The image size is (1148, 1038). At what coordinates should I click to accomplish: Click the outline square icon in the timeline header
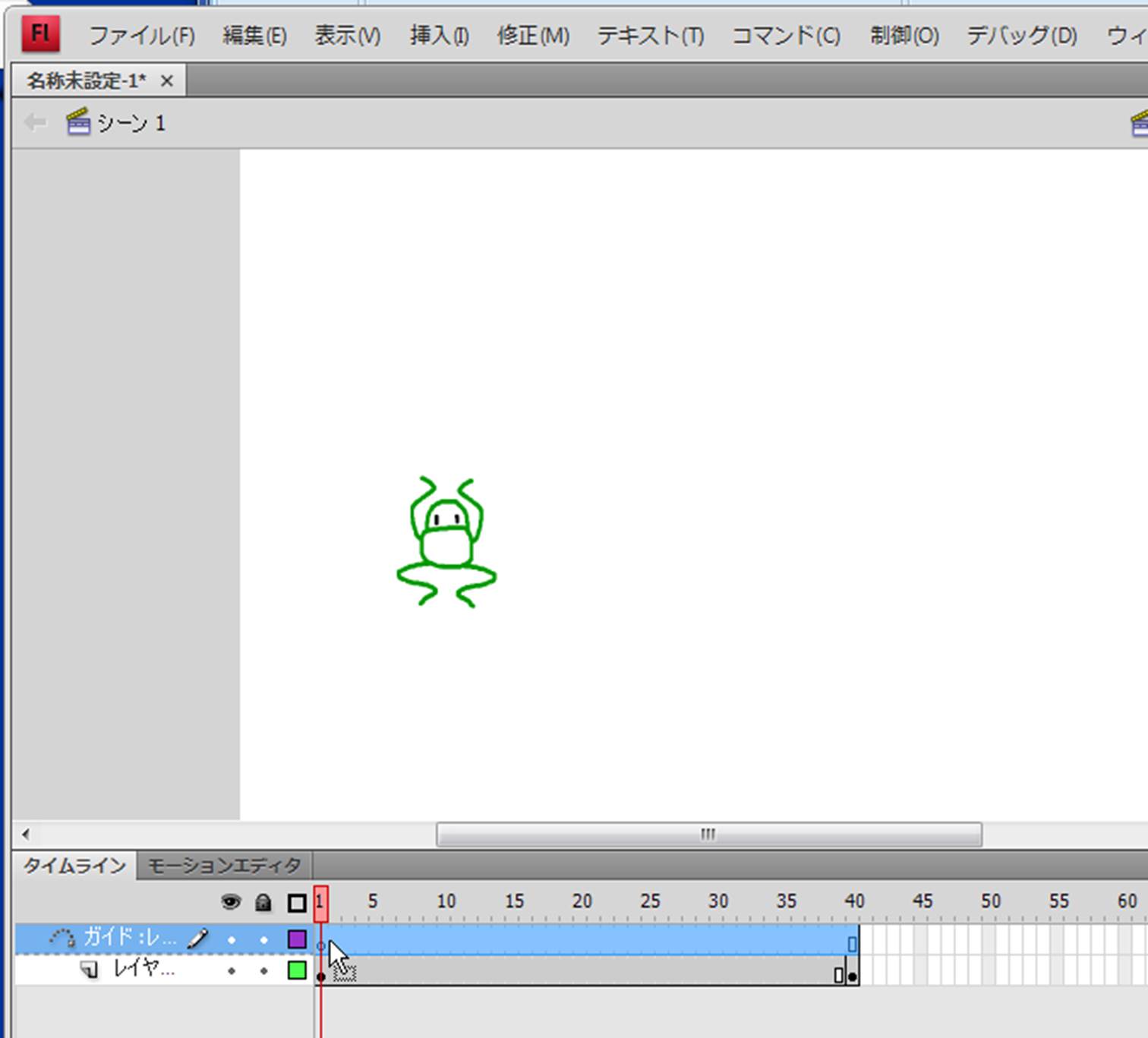(297, 903)
